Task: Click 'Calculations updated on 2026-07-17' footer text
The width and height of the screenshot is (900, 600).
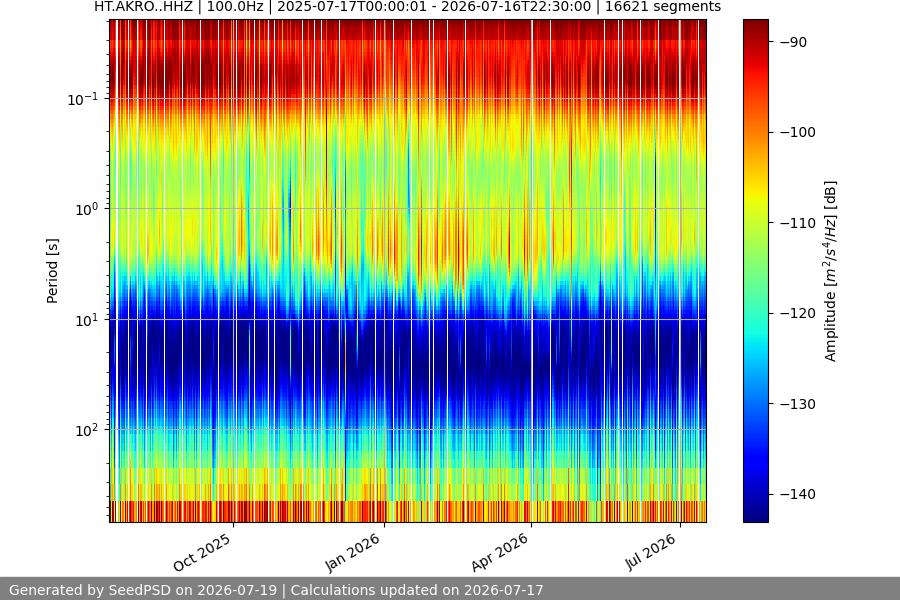Action: pyautogui.click(x=417, y=590)
